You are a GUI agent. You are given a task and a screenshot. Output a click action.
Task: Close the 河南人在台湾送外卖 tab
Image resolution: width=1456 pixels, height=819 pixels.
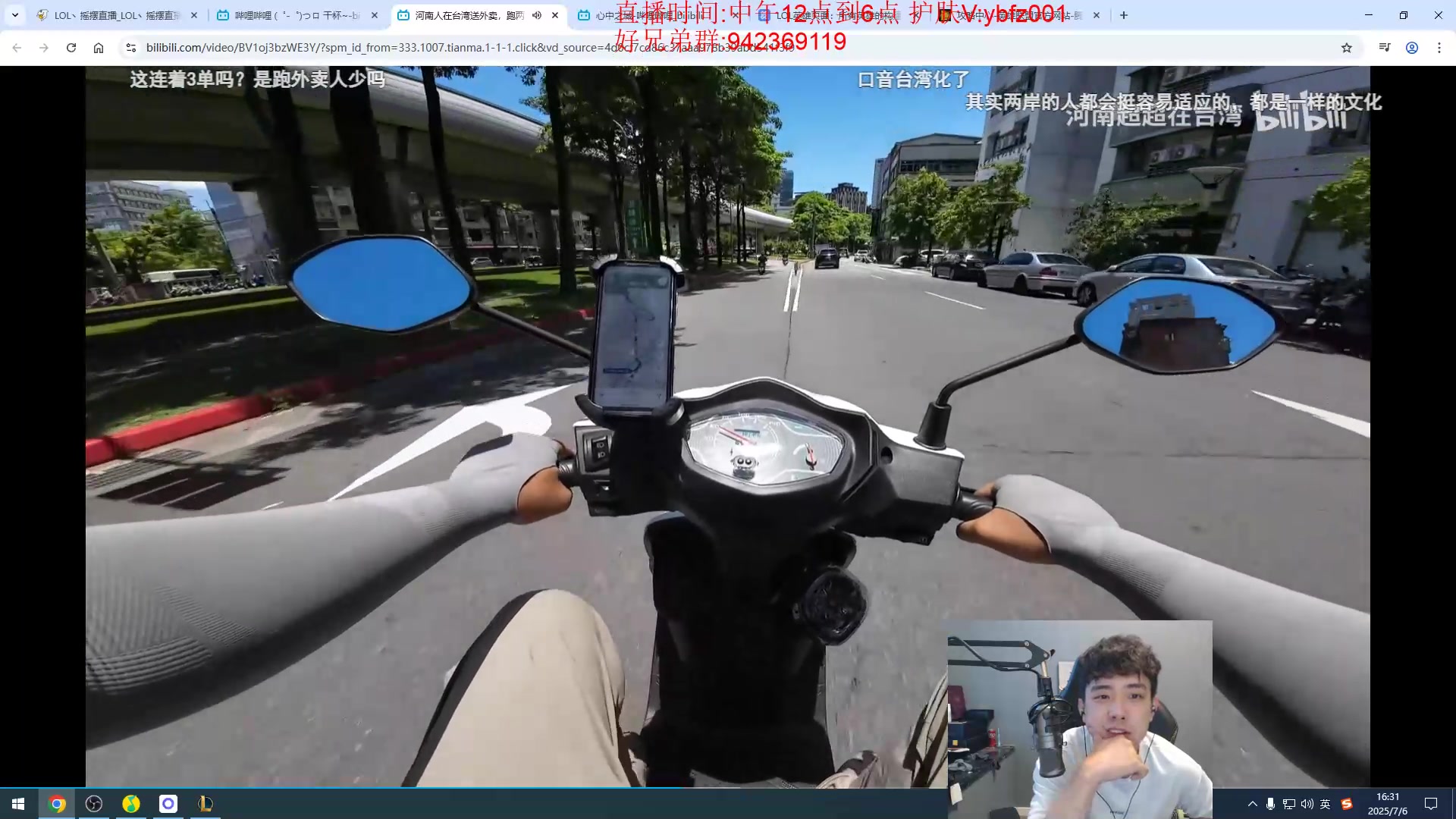click(x=555, y=15)
